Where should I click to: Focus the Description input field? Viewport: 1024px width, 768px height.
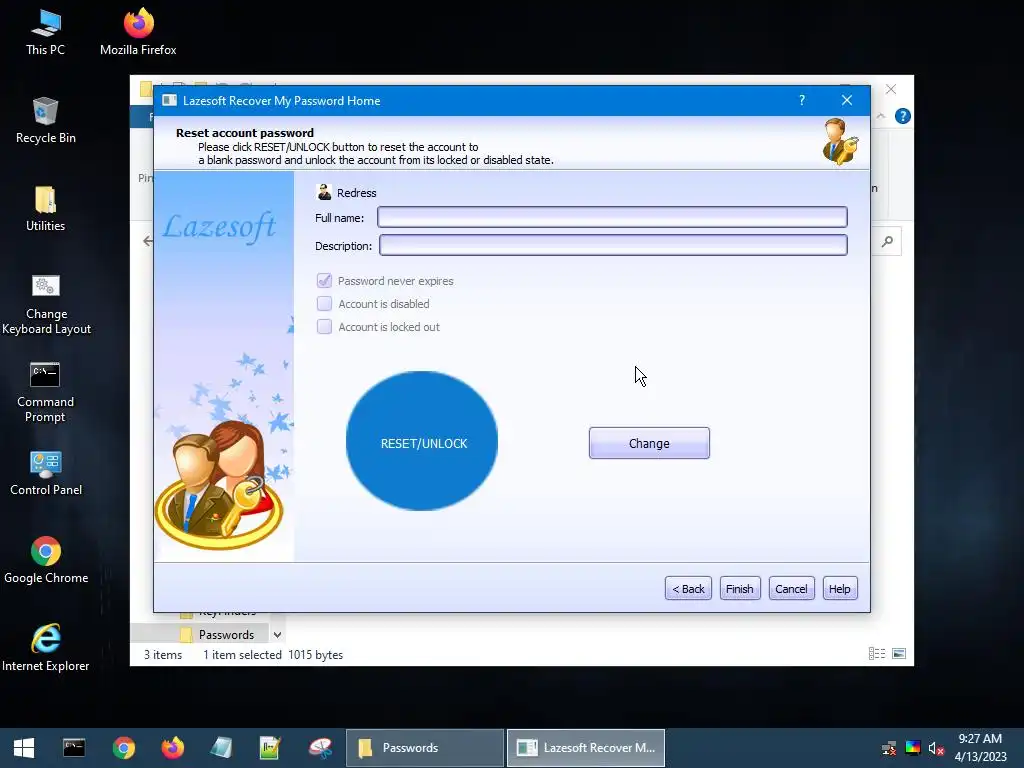613,246
